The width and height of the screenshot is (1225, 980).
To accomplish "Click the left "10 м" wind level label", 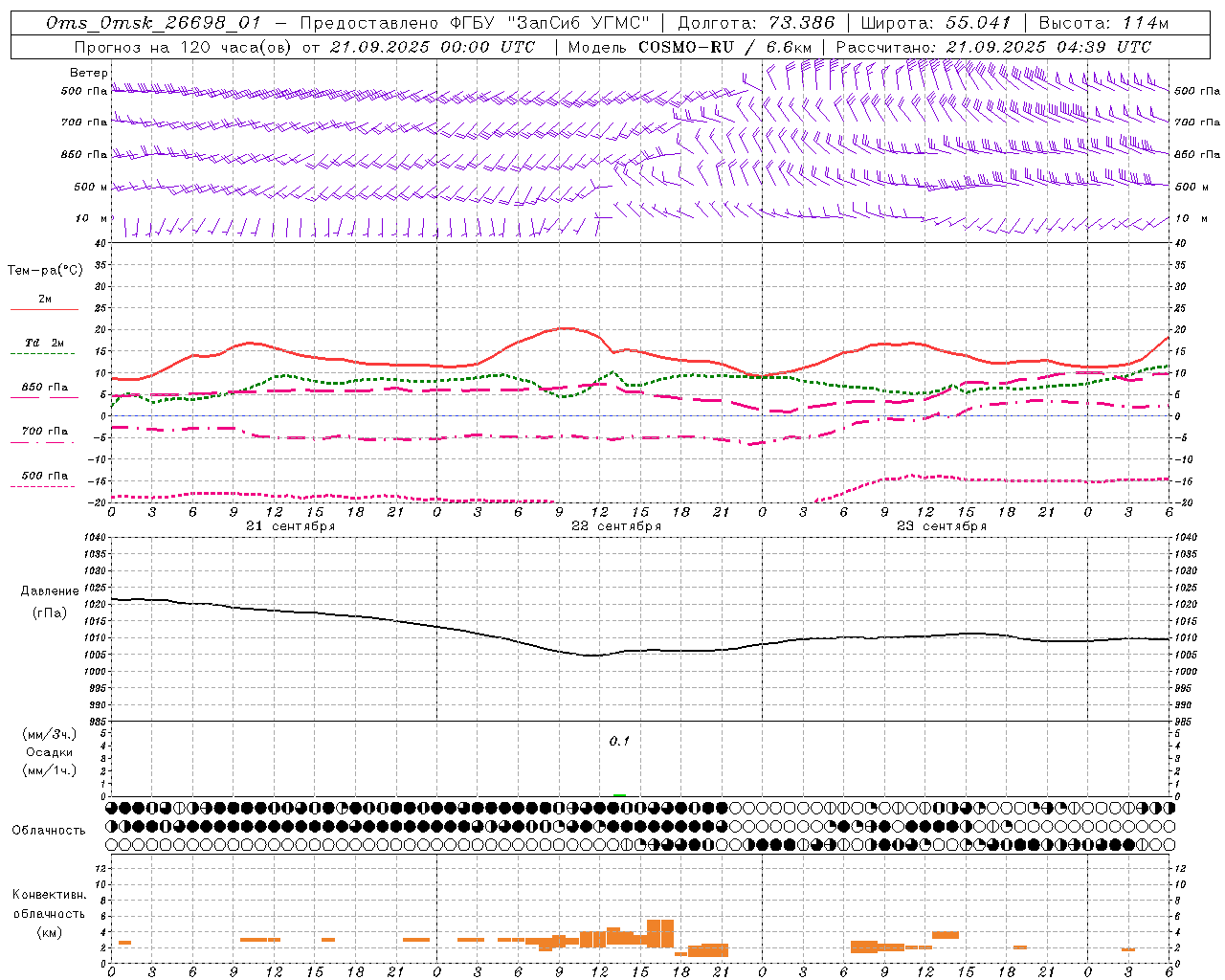I will pos(91,218).
